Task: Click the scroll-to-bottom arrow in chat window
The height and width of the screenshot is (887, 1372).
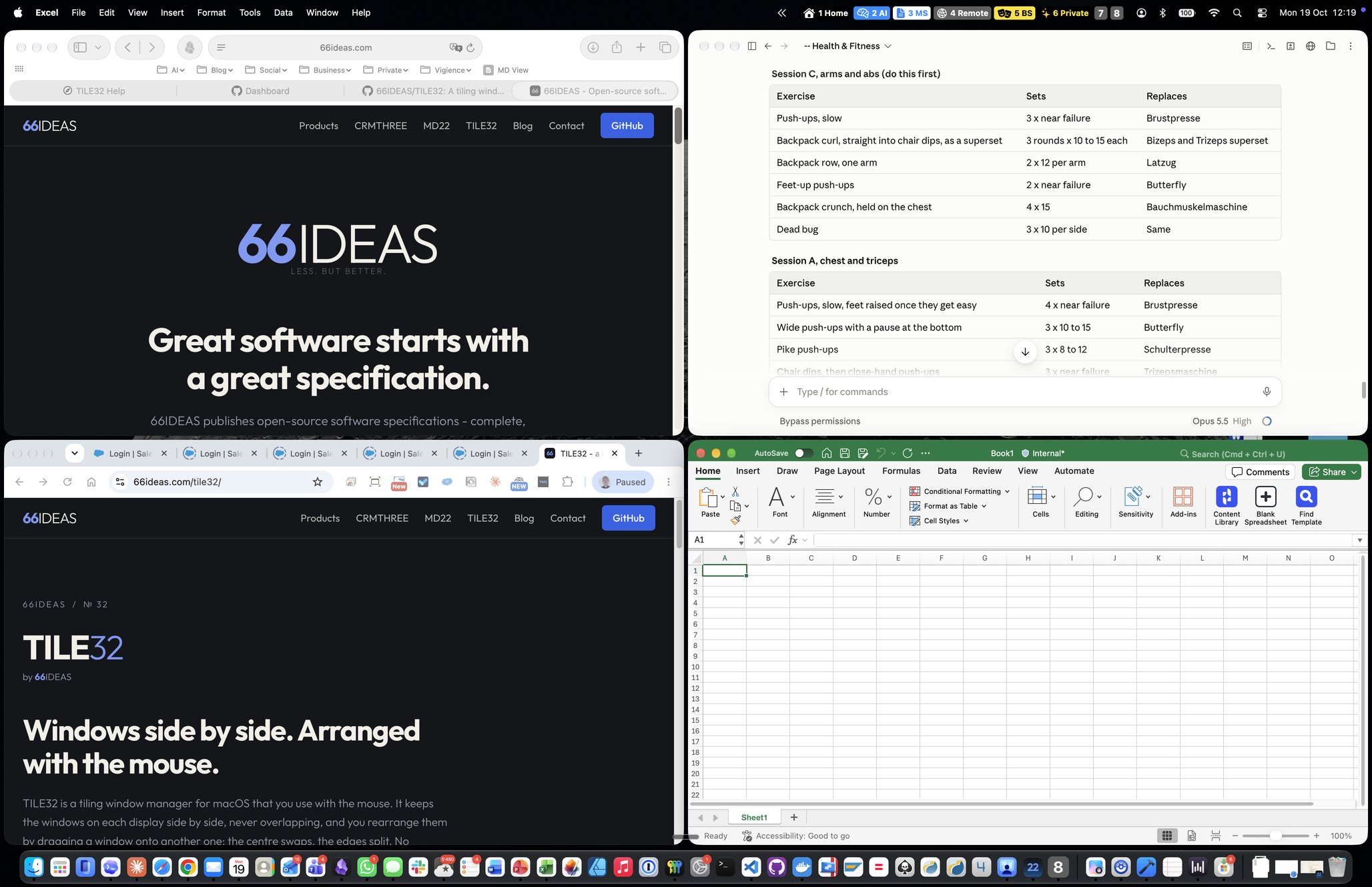Action: click(x=1025, y=352)
